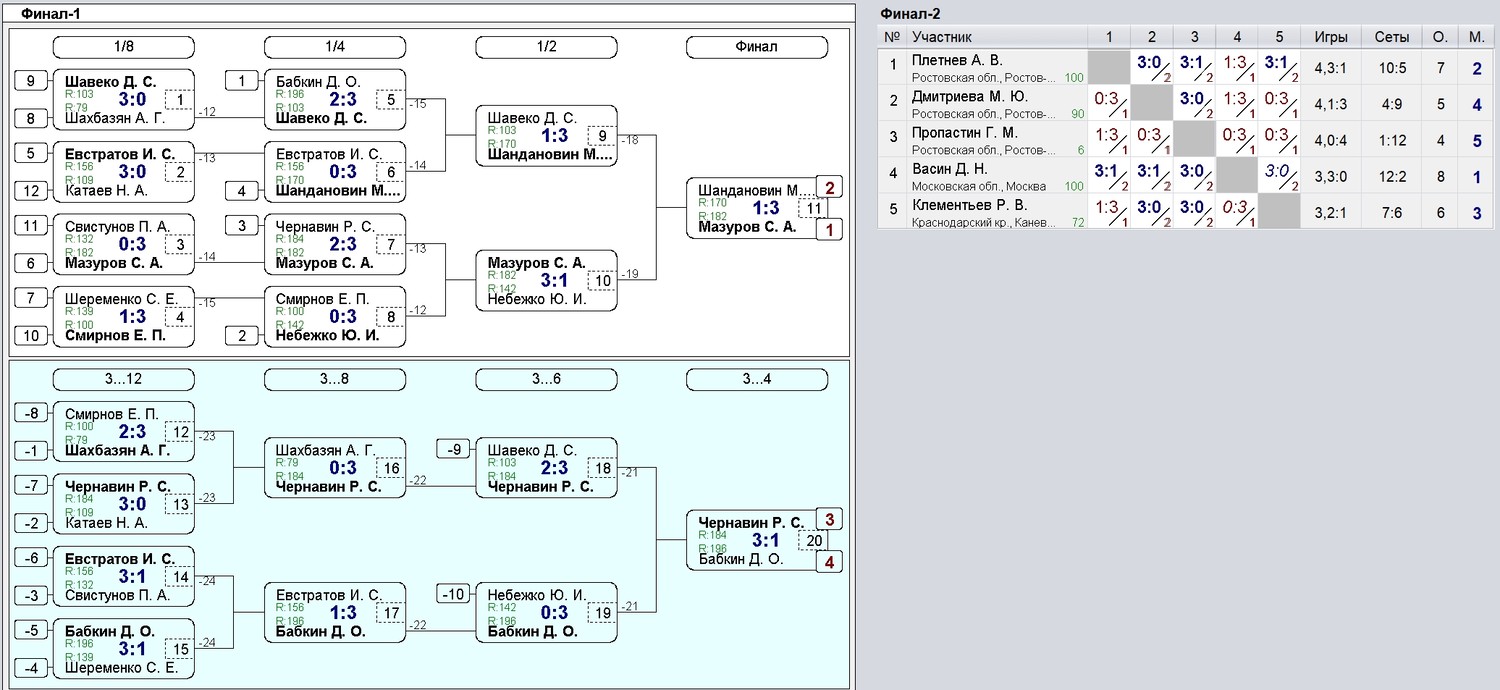Click the Финал-2 group title
The width and height of the screenshot is (1500, 690).
(910, 13)
